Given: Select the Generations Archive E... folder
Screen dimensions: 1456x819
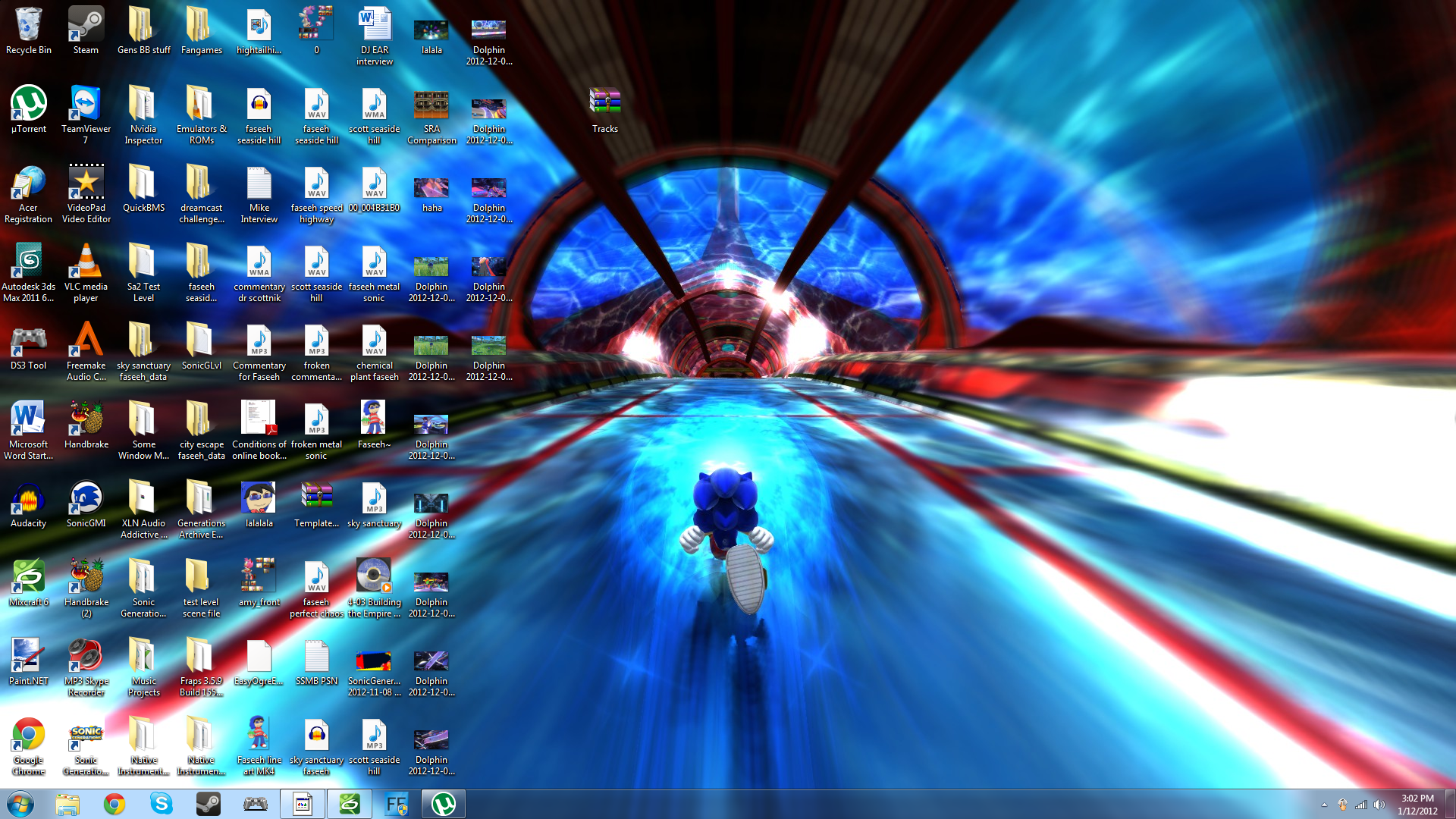Looking at the screenshot, I should 202,510.
